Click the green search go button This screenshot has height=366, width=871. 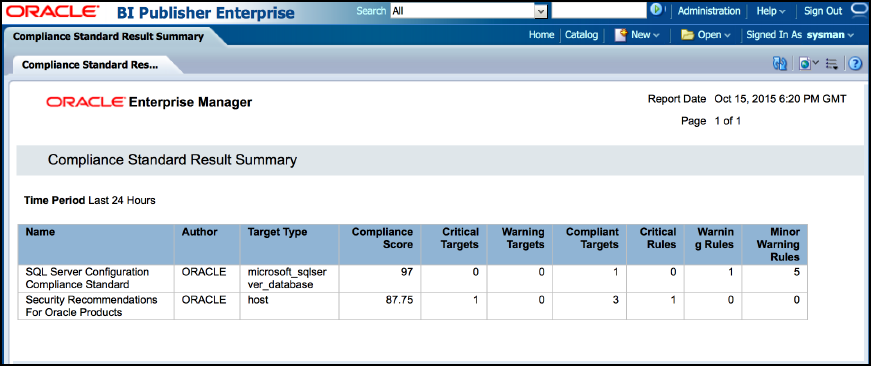click(x=657, y=10)
